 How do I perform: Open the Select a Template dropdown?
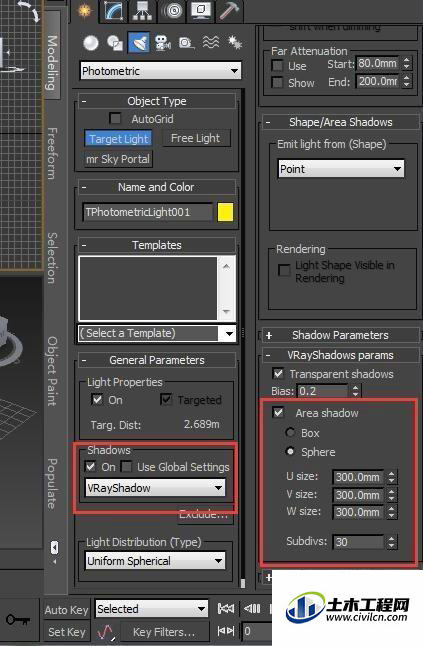pos(157,333)
